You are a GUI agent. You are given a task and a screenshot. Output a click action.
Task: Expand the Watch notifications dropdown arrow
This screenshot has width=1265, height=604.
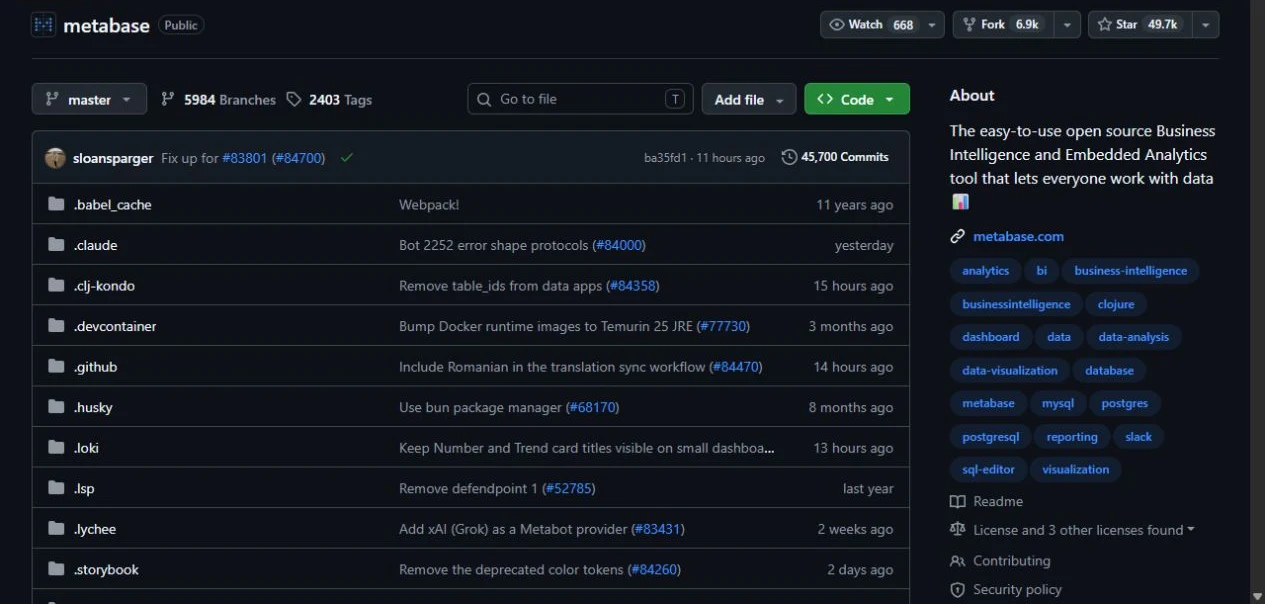[932, 25]
